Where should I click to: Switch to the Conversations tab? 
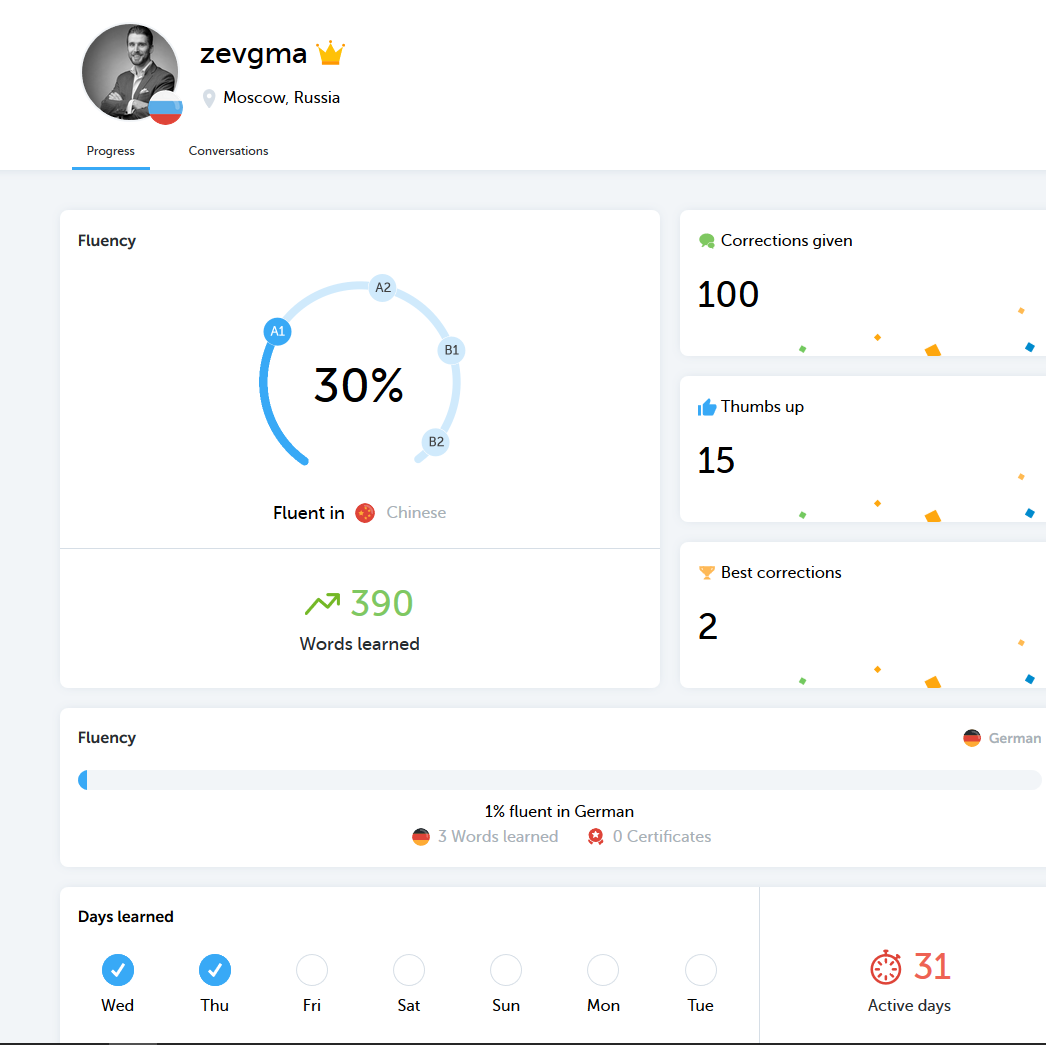coord(228,151)
